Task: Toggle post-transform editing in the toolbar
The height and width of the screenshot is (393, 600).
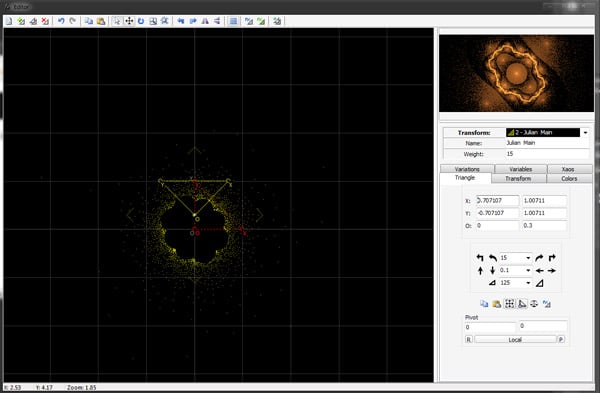Action: click(249, 21)
